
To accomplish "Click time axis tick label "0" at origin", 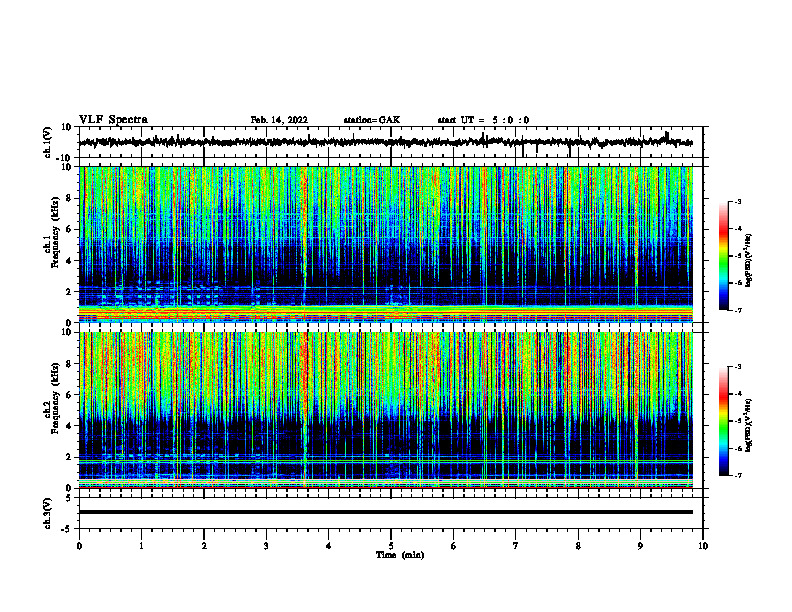I will [x=79, y=546].
